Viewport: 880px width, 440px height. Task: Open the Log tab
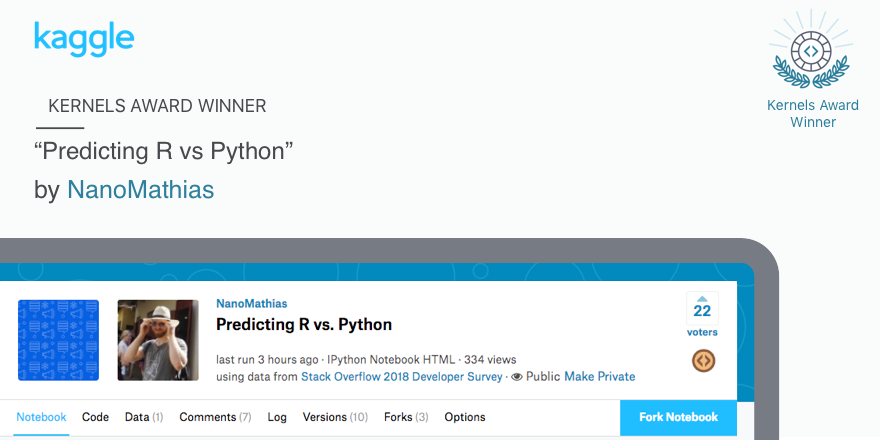277,417
